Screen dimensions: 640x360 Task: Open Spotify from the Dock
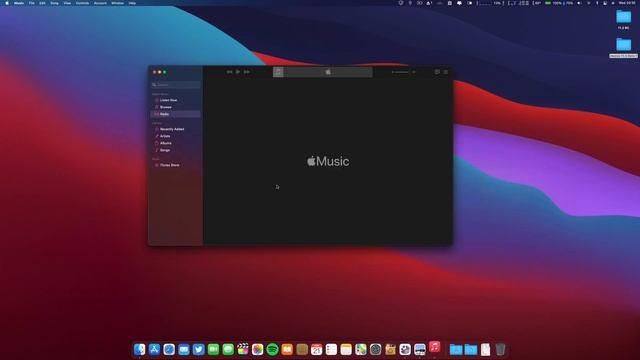tap(272, 349)
